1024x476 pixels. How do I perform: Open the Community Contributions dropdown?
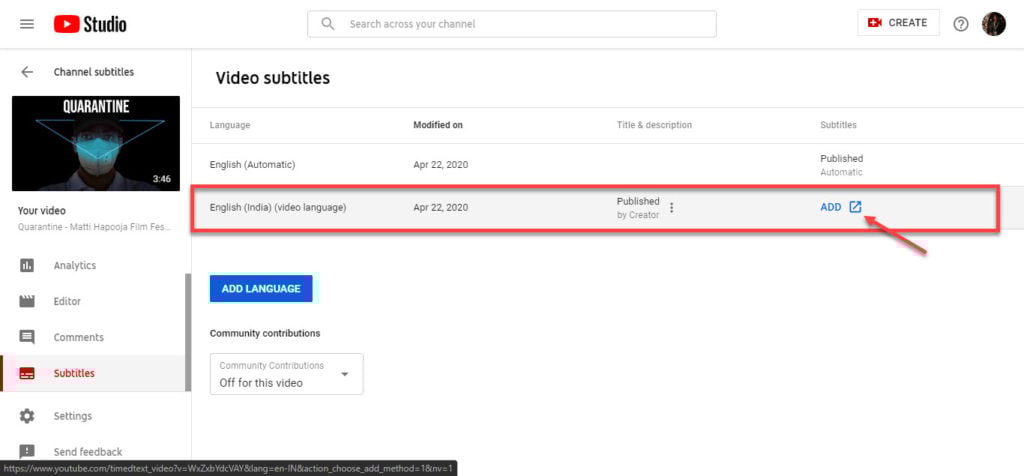pyautogui.click(x=287, y=374)
